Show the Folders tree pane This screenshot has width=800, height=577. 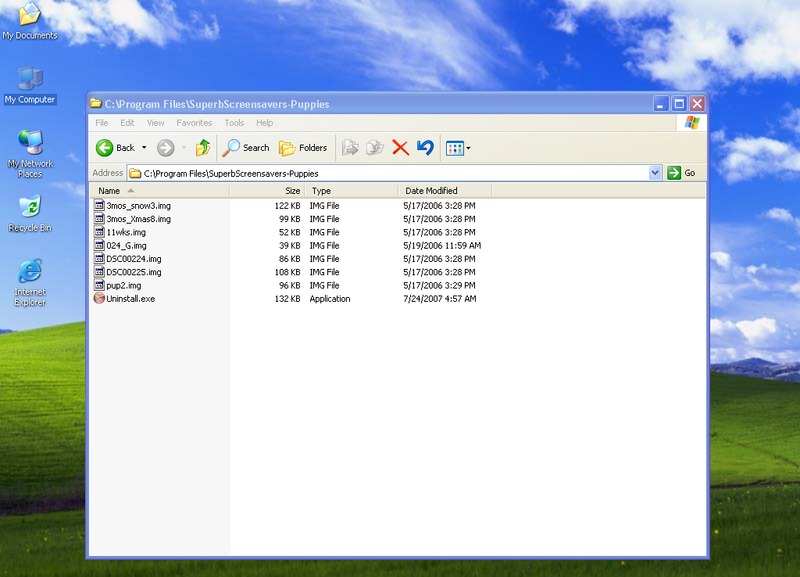pyautogui.click(x=303, y=148)
